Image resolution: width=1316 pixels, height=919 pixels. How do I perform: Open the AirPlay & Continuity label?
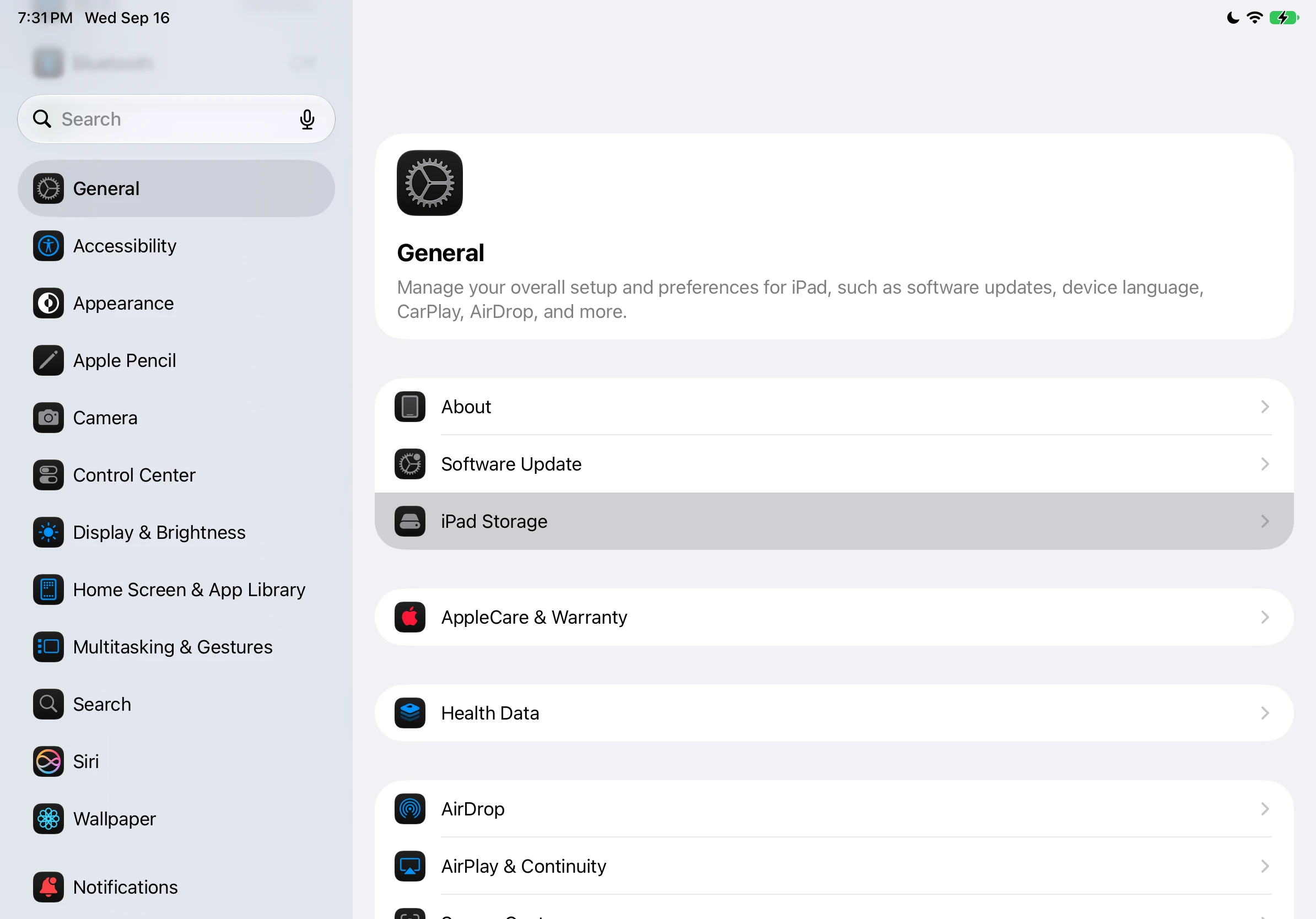[x=524, y=866]
